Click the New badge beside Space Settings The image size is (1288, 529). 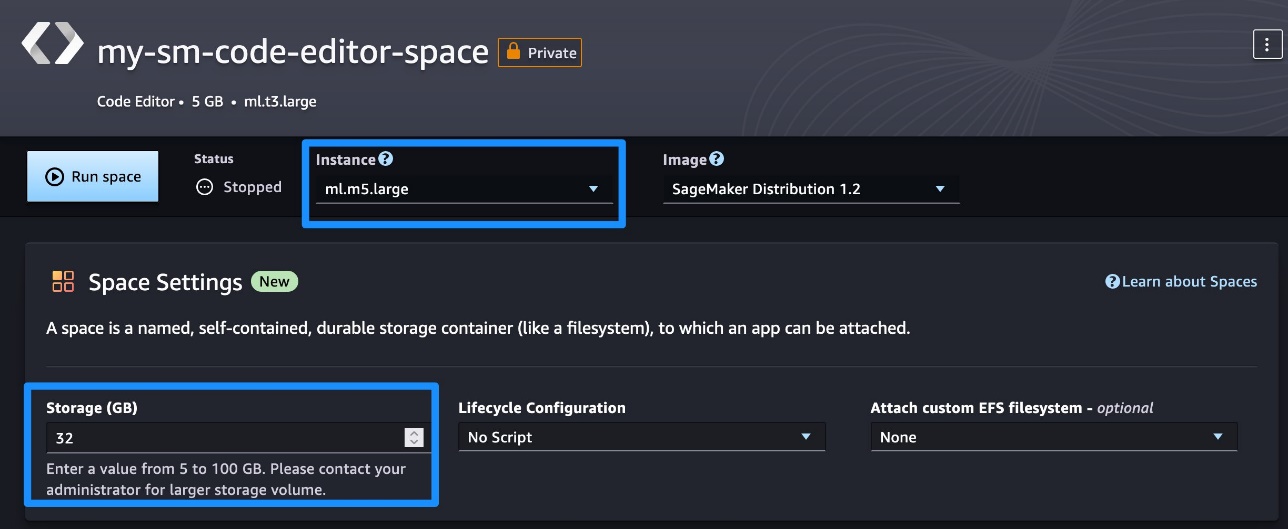coord(274,282)
